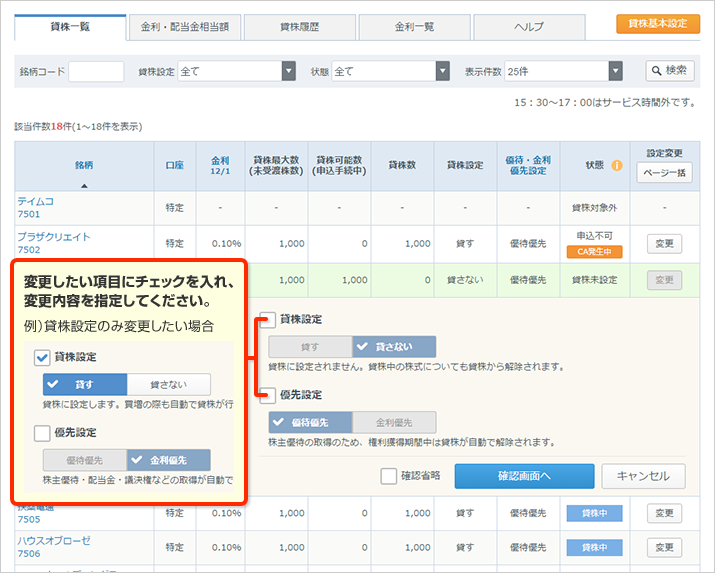Check the 貸株設定 checkbox in edit panel
The image size is (715, 573).
[x=268, y=320]
